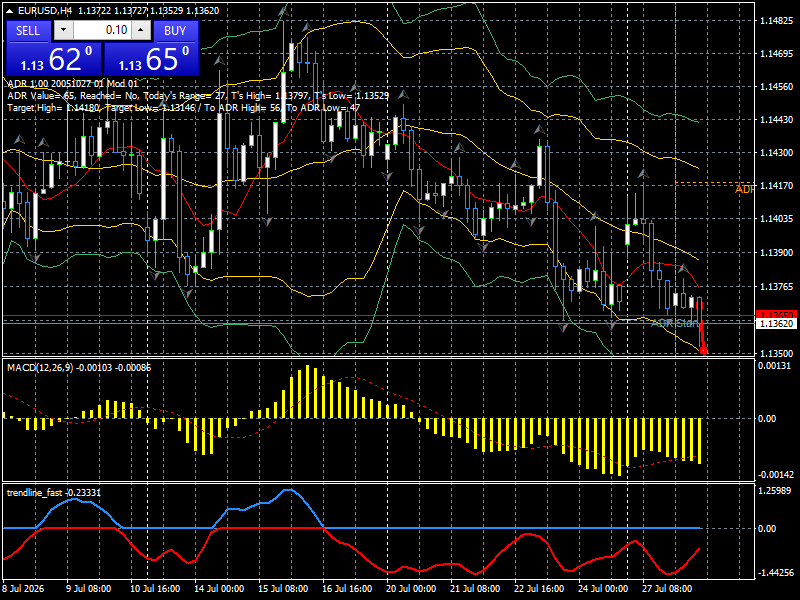Image resolution: width=800 pixels, height=600 pixels.
Task: Click the SELL button in the trade panel
Action: (28, 31)
